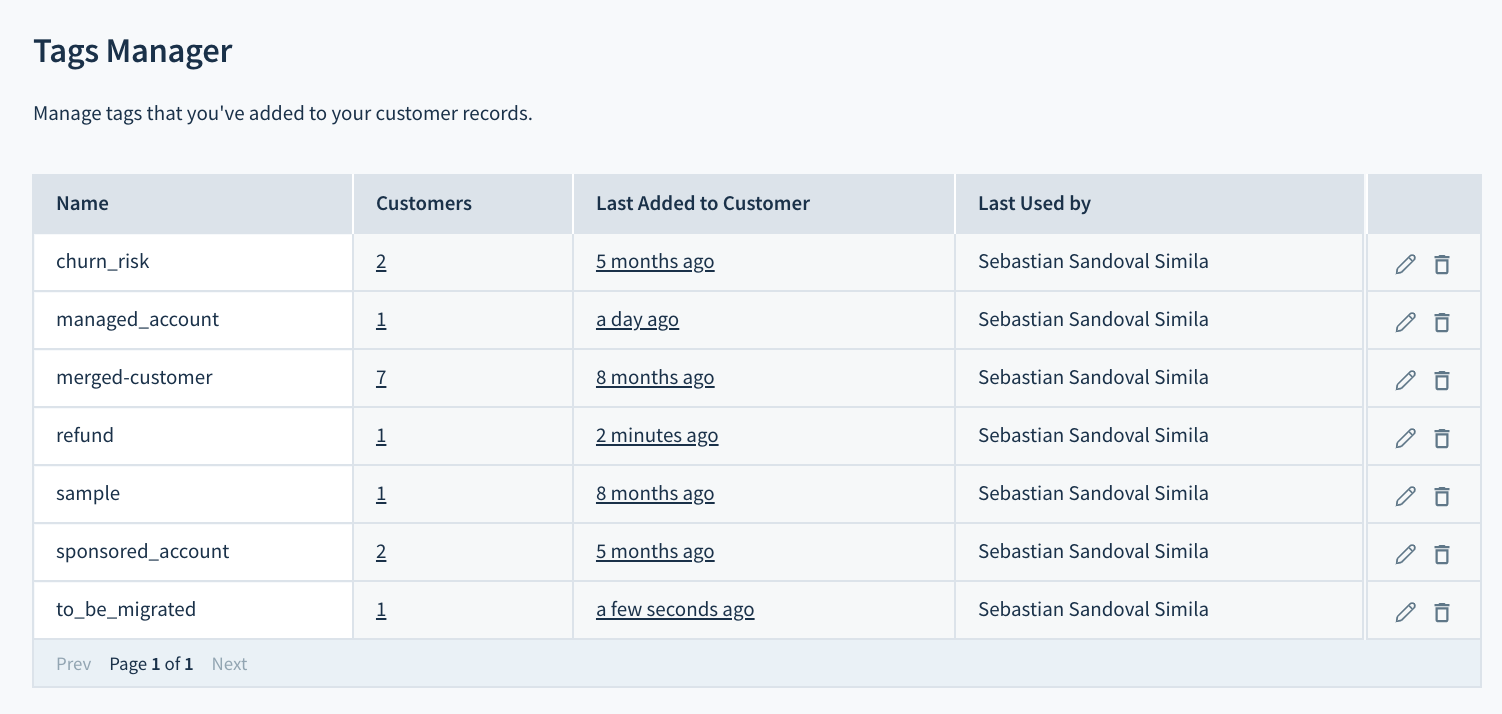Image resolution: width=1502 pixels, height=714 pixels.
Task: Open the edit pencil on refund row
Action: (1405, 438)
